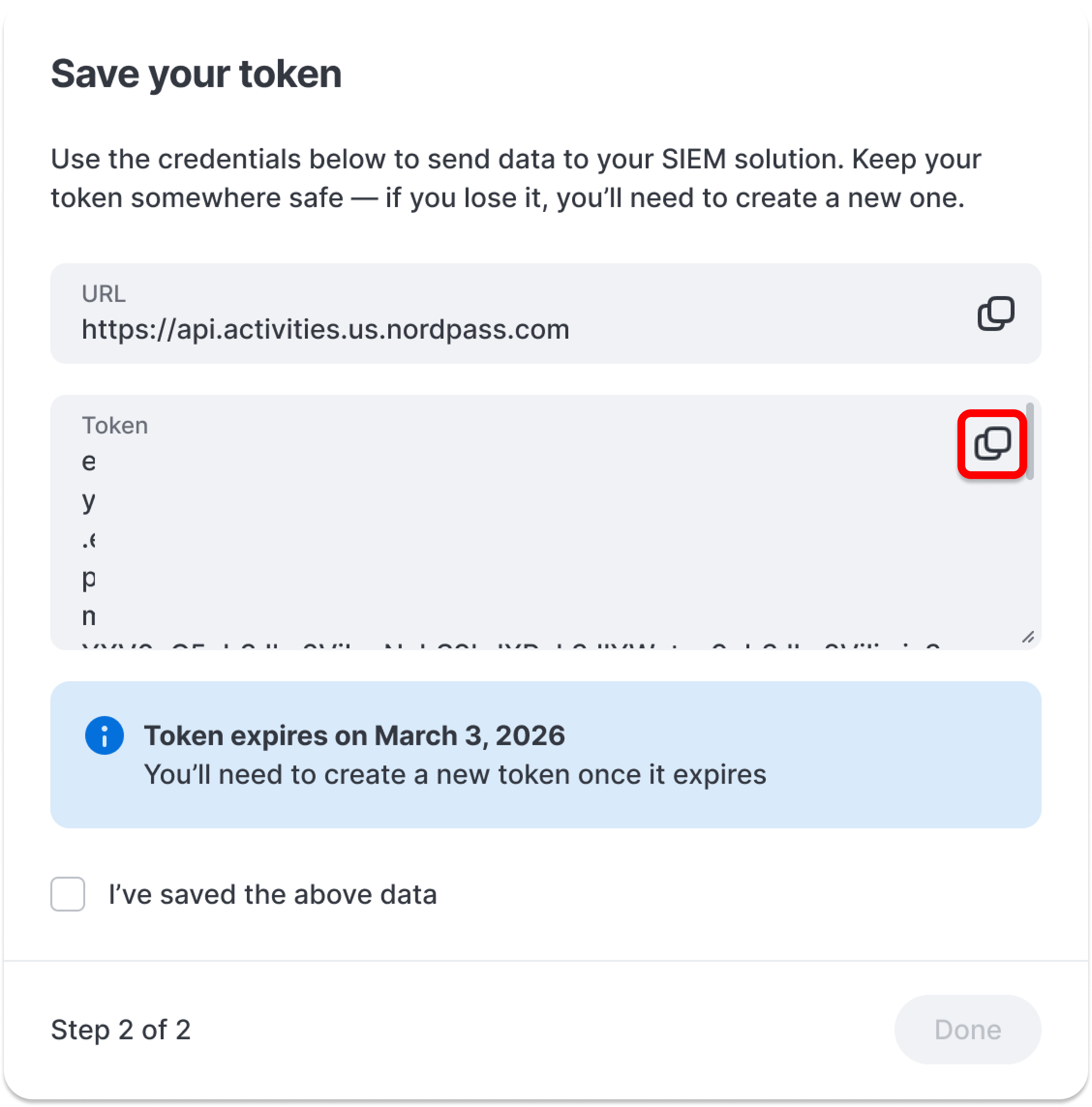Click the first token character "e"

click(x=89, y=461)
